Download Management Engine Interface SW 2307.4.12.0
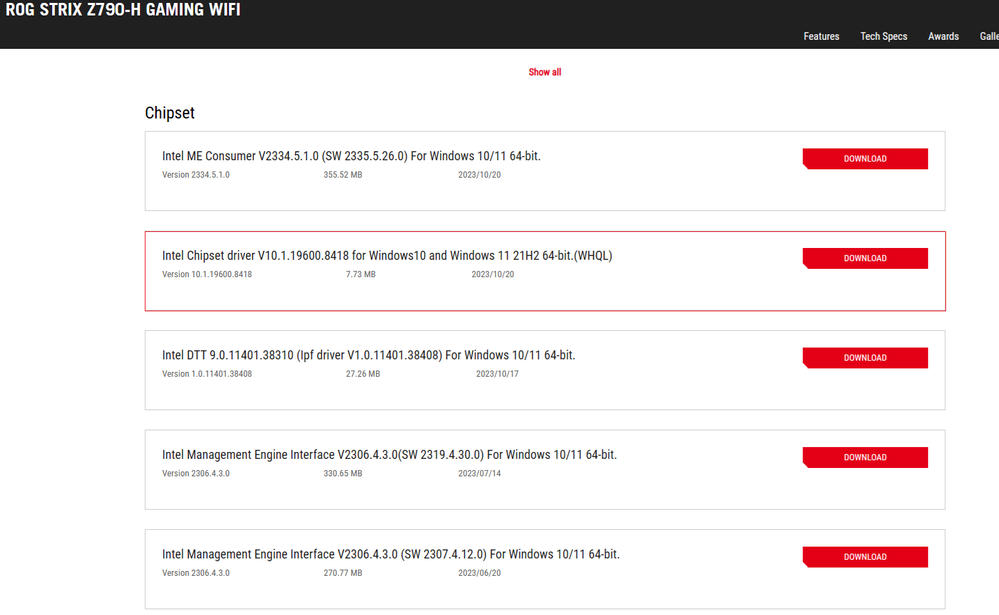Viewport: 999px width, 615px height. click(865, 556)
